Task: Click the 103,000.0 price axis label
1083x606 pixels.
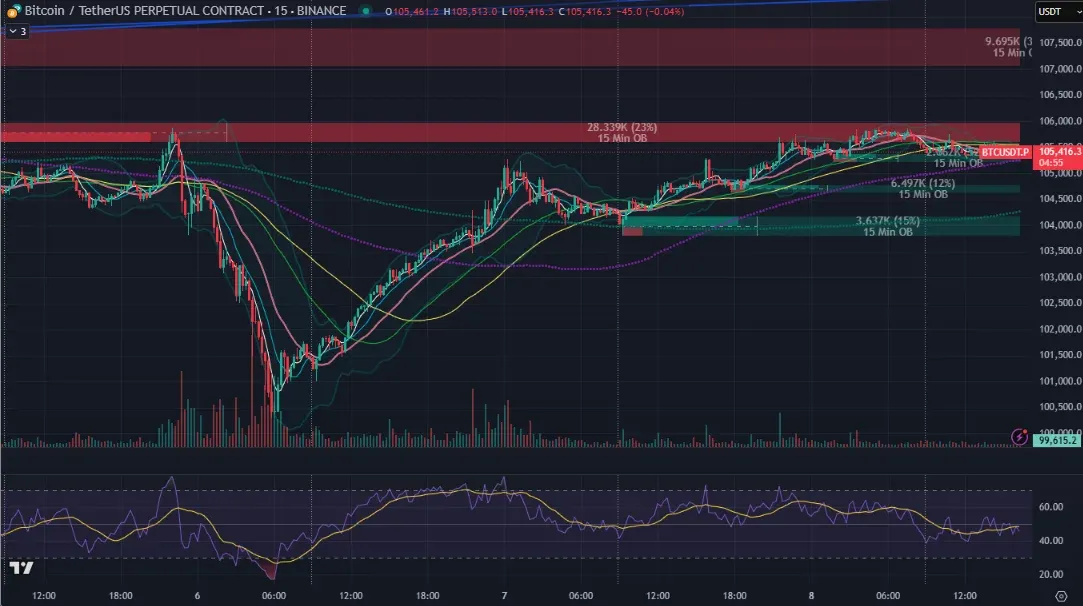Action: point(1060,277)
